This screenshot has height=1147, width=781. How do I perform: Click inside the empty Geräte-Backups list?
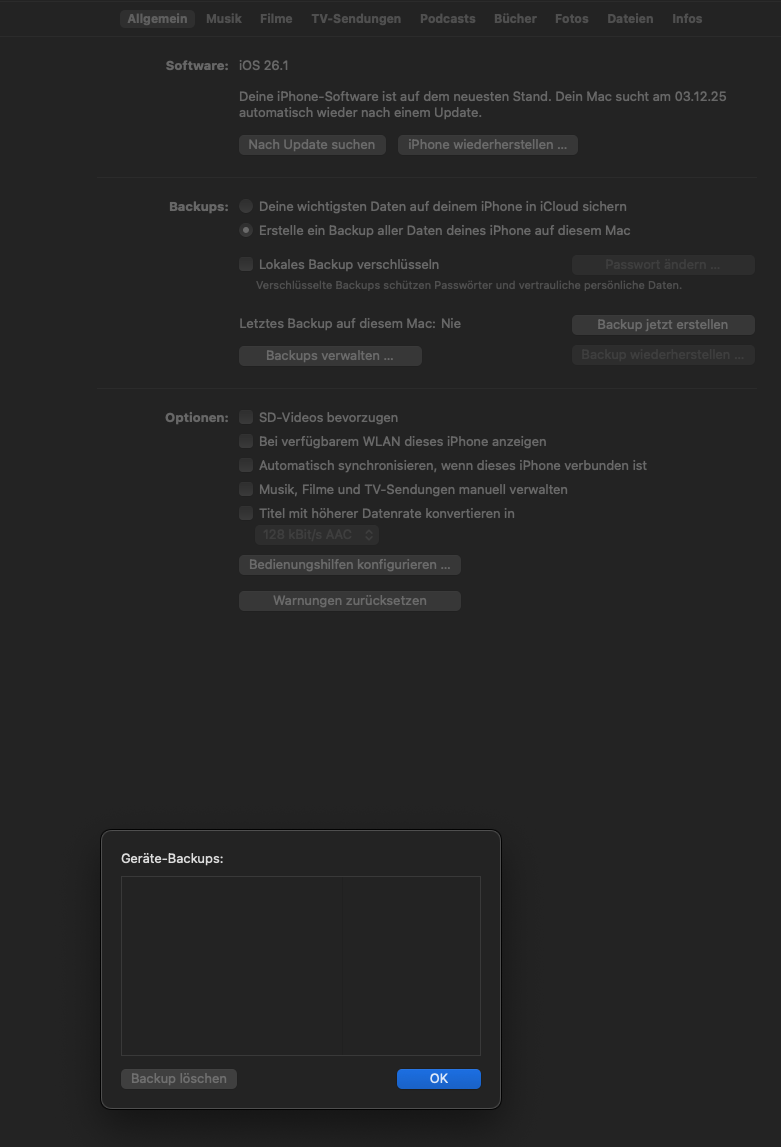[x=301, y=966]
